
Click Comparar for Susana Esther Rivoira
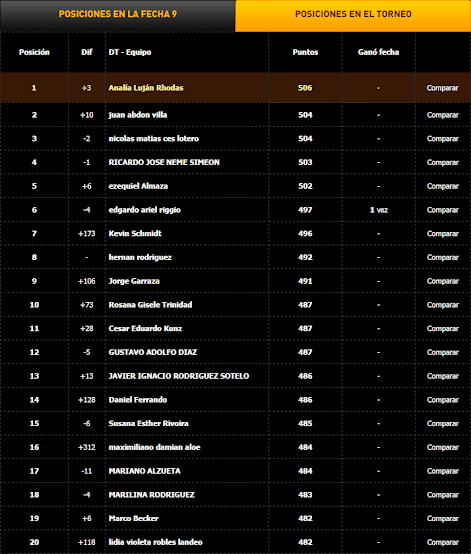point(442,423)
